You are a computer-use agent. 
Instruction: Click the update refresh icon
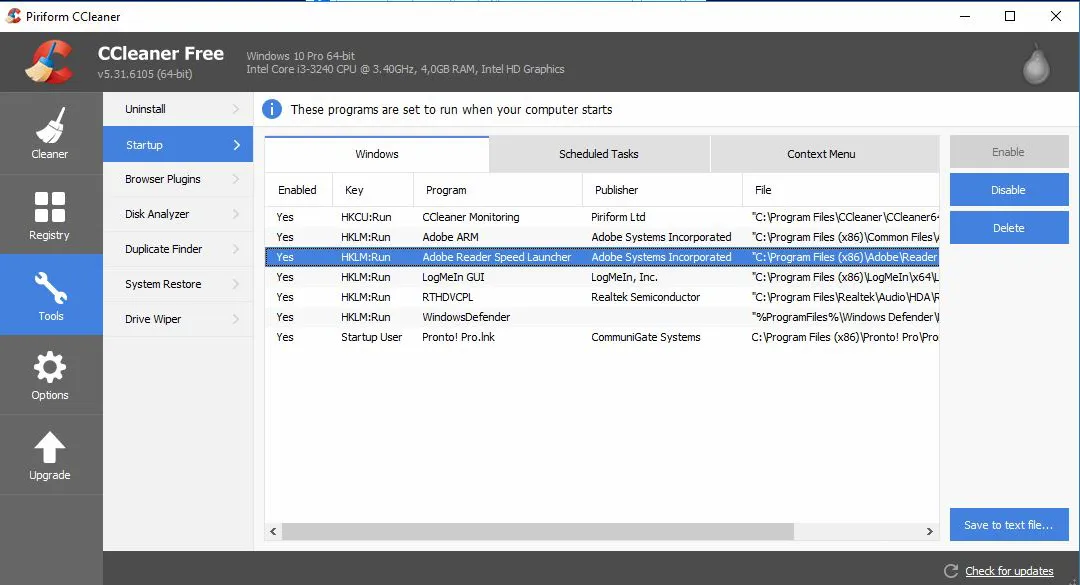coord(950,571)
